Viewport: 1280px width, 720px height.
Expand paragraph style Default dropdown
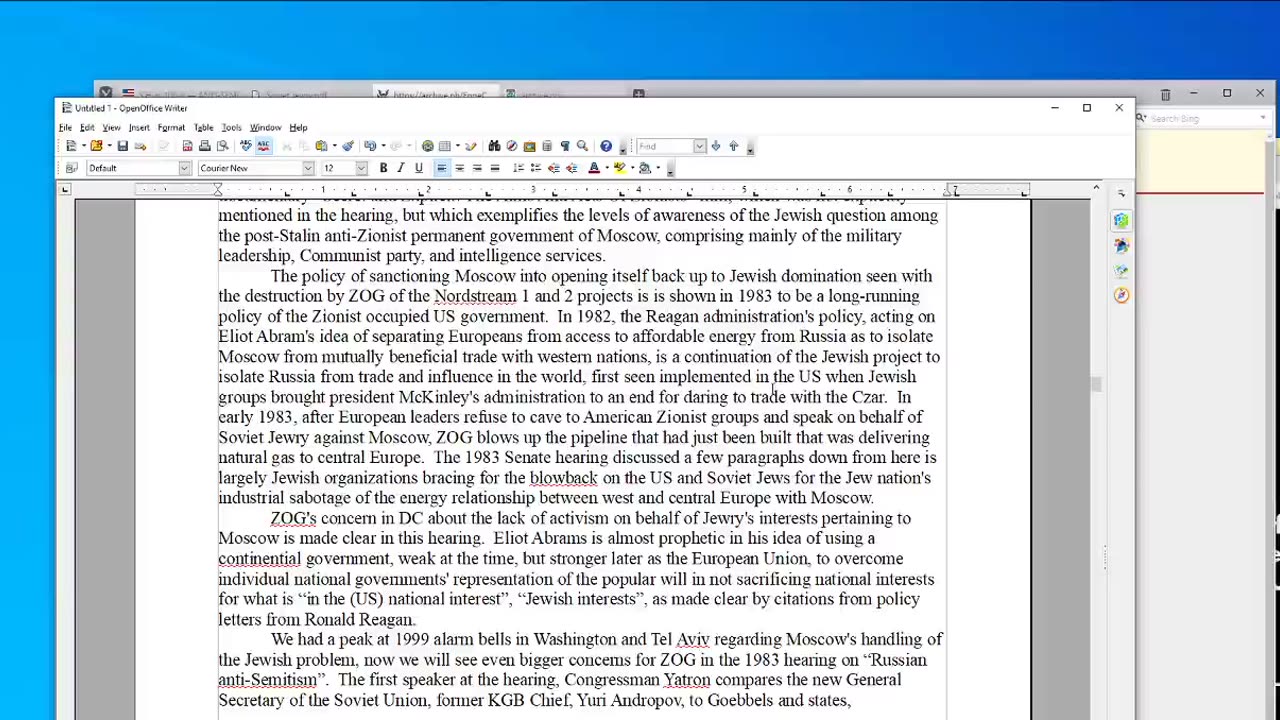tap(184, 168)
